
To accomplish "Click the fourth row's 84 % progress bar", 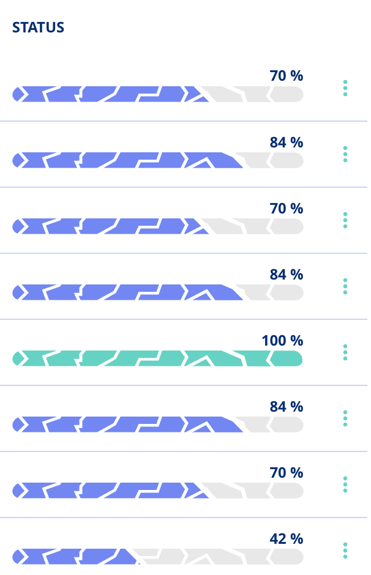I will coord(158,292).
